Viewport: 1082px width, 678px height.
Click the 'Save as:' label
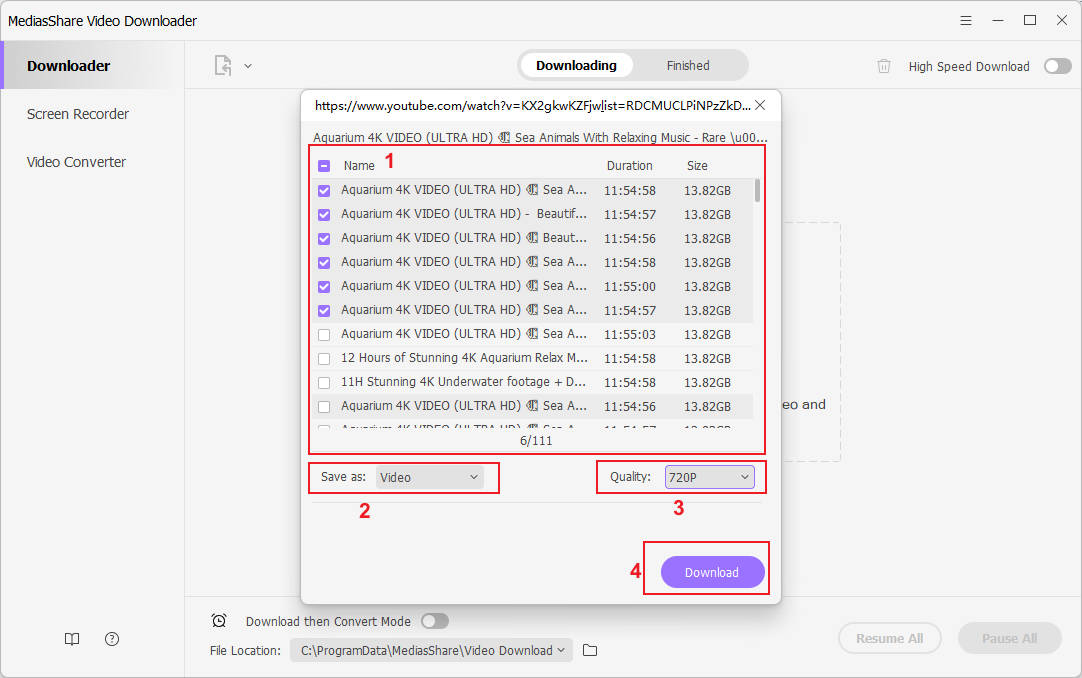(343, 477)
